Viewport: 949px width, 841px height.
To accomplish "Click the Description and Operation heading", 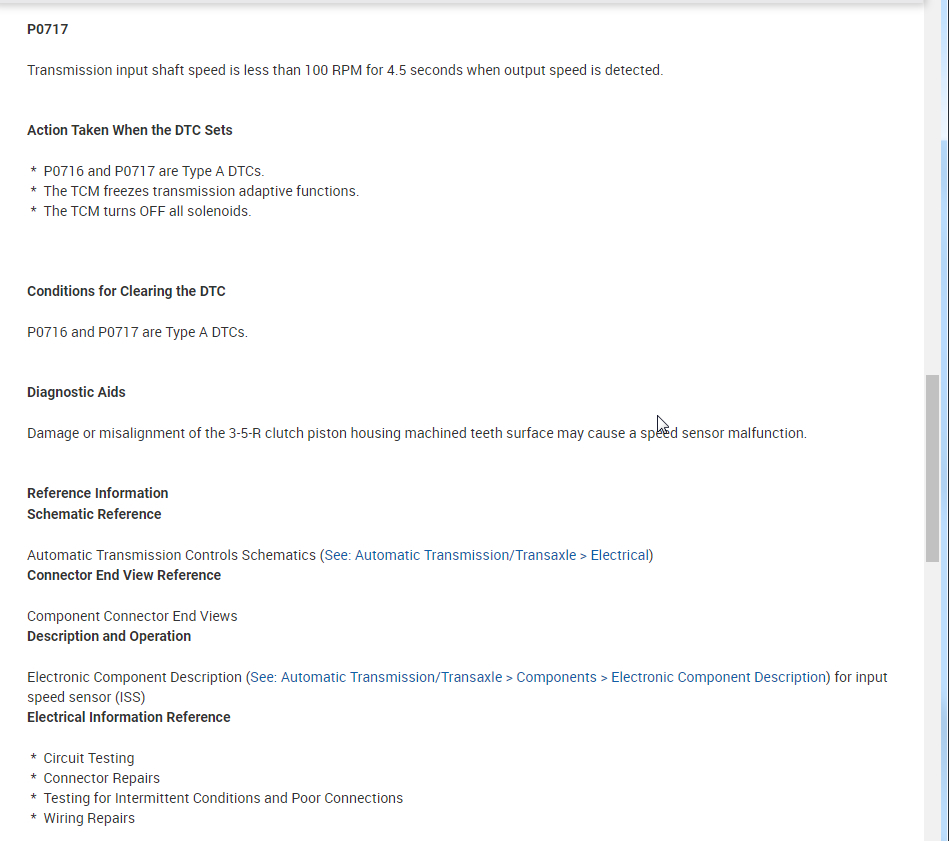I will pos(109,636).
